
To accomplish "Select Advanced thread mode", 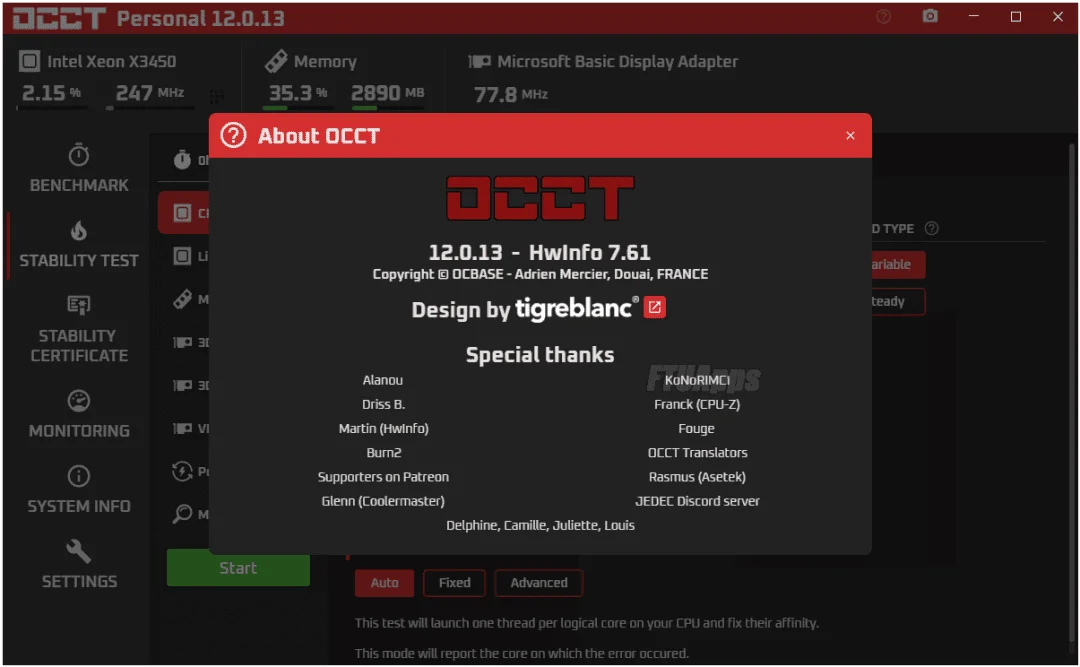I will pyautogui.click(x=539, y=583).
